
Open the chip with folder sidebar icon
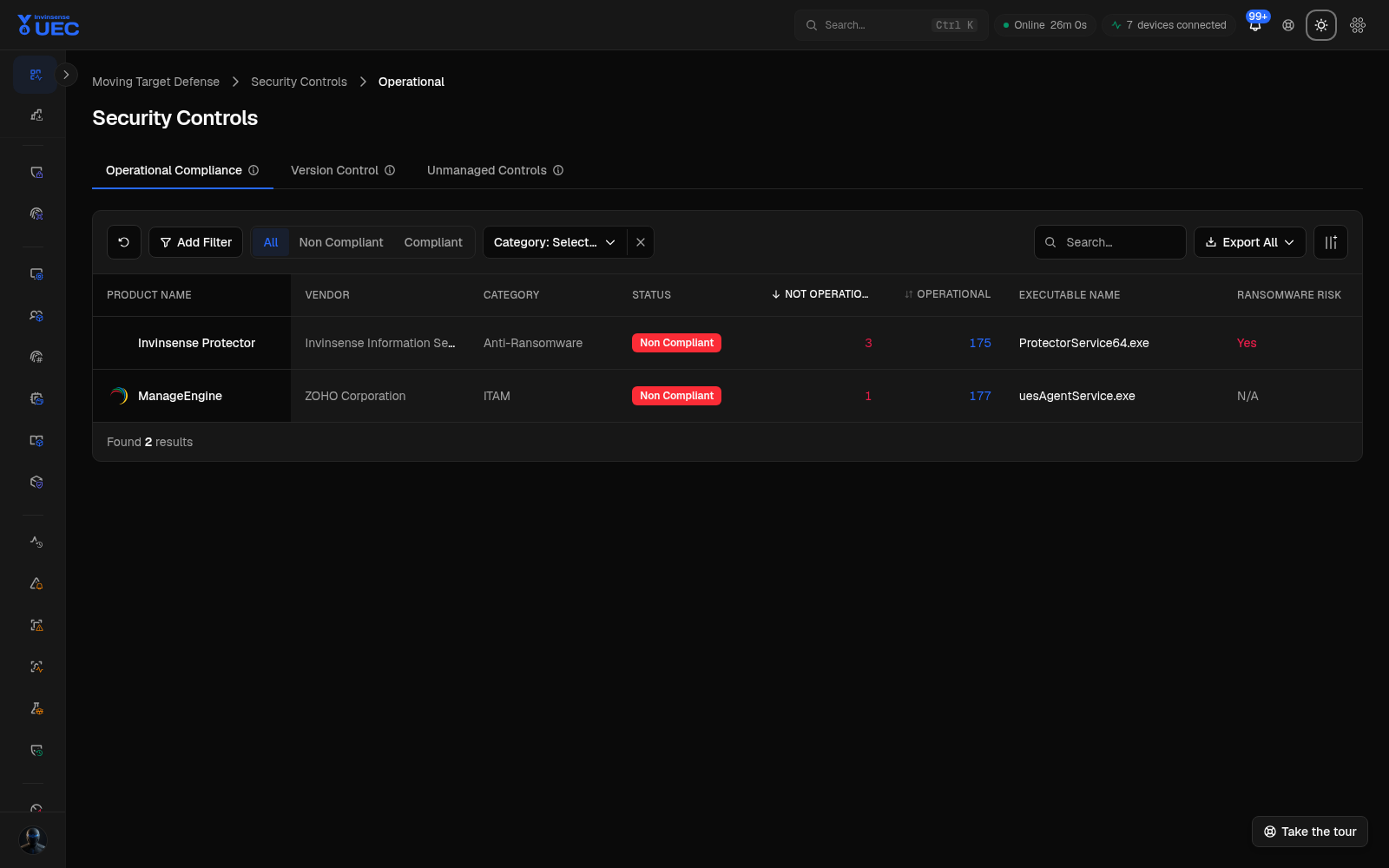36,398
